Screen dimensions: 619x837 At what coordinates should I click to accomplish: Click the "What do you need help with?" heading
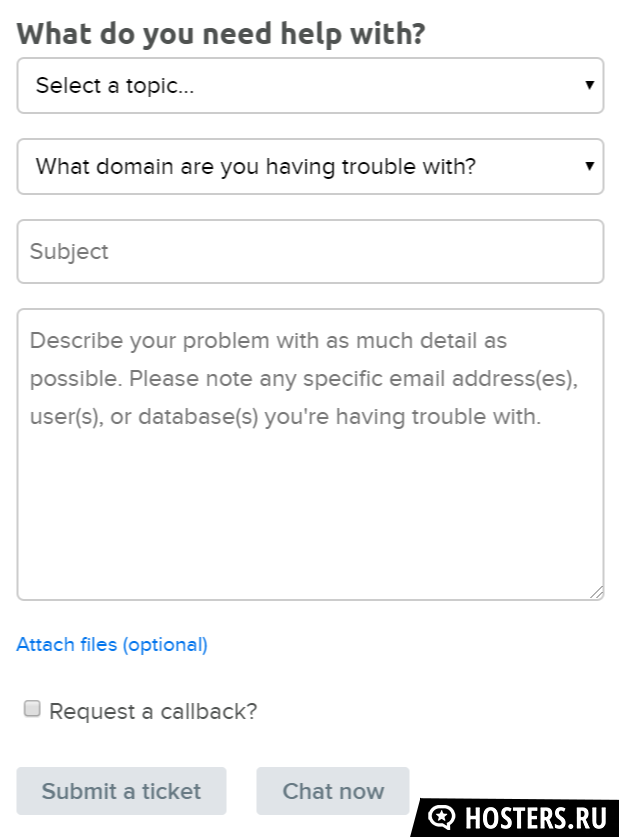click(x=221, y=35)
